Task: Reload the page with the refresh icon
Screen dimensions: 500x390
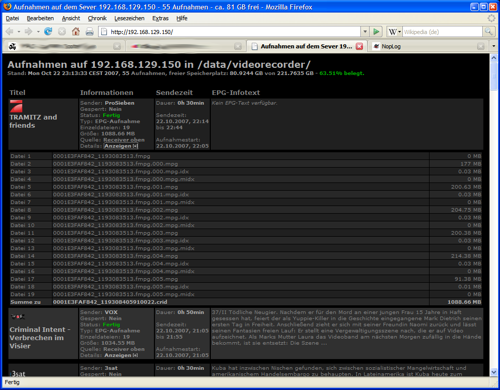Action: (48, 32)
